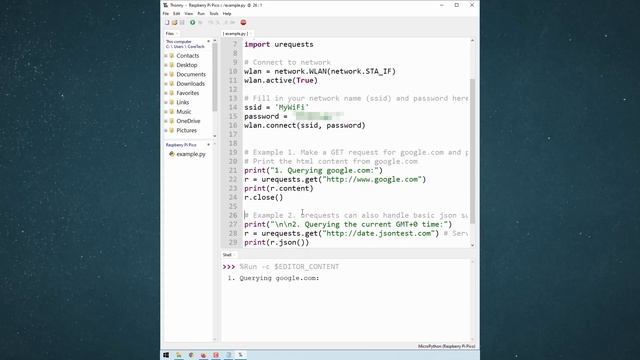Expand the Desktop folder
This screenshot has height=360, width=640.
tap(166, 65)
